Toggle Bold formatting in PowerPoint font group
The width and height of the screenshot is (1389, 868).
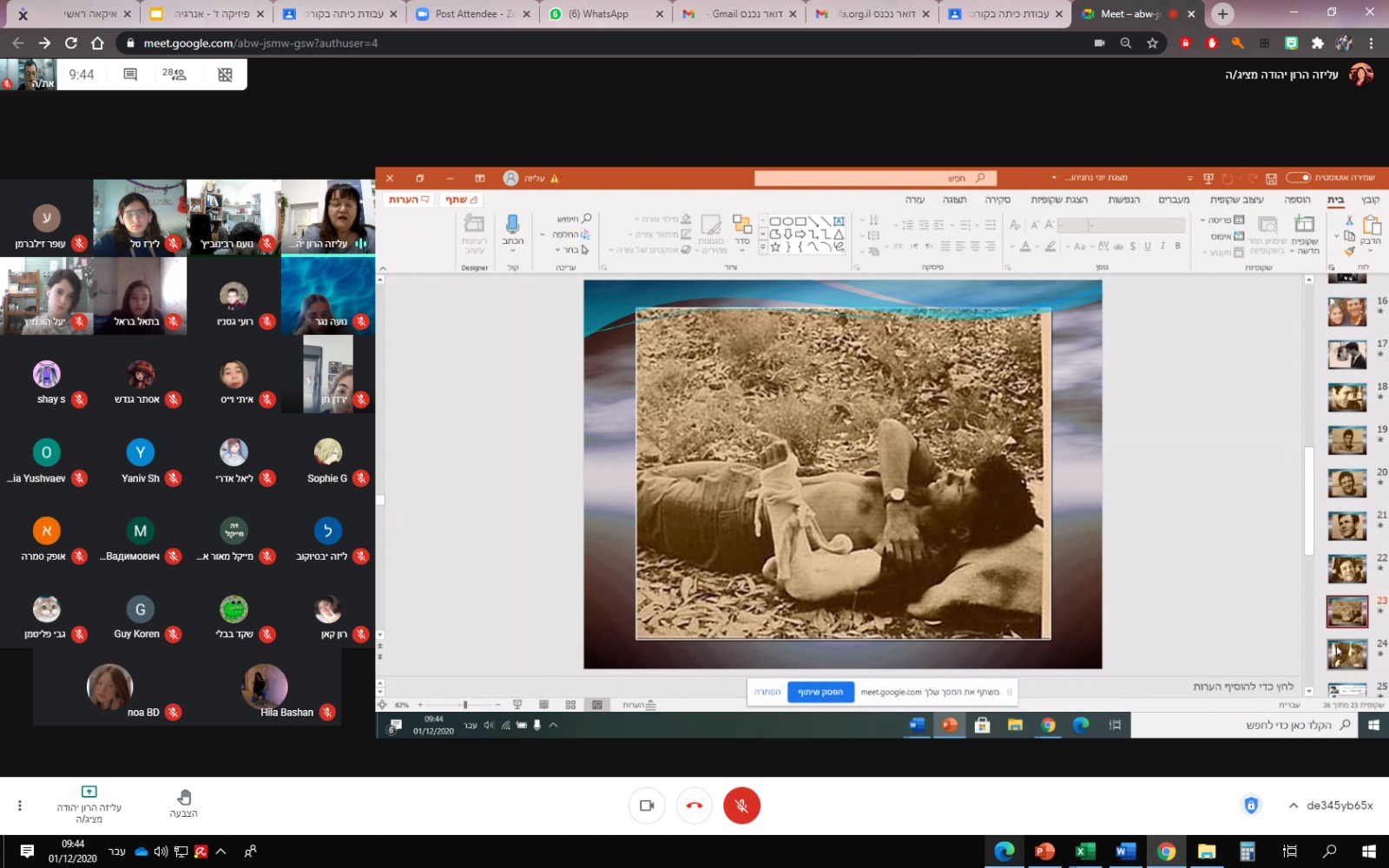point(1177,247)
